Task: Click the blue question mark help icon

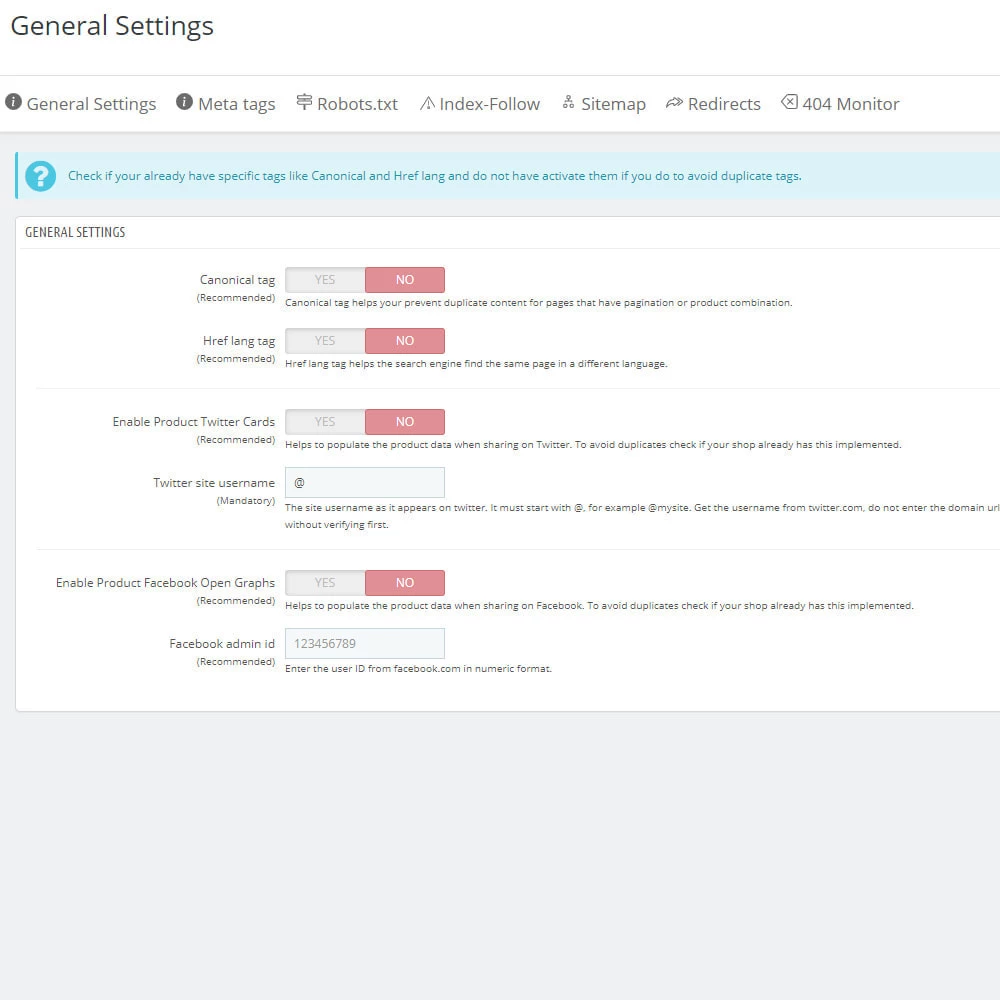Action: click(x=40, y=176)
